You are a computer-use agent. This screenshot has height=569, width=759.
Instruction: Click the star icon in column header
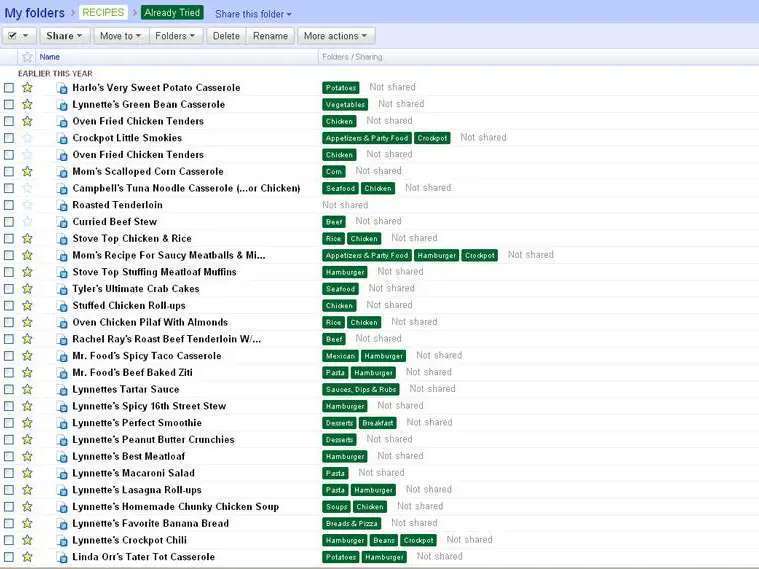pos(27,57)
